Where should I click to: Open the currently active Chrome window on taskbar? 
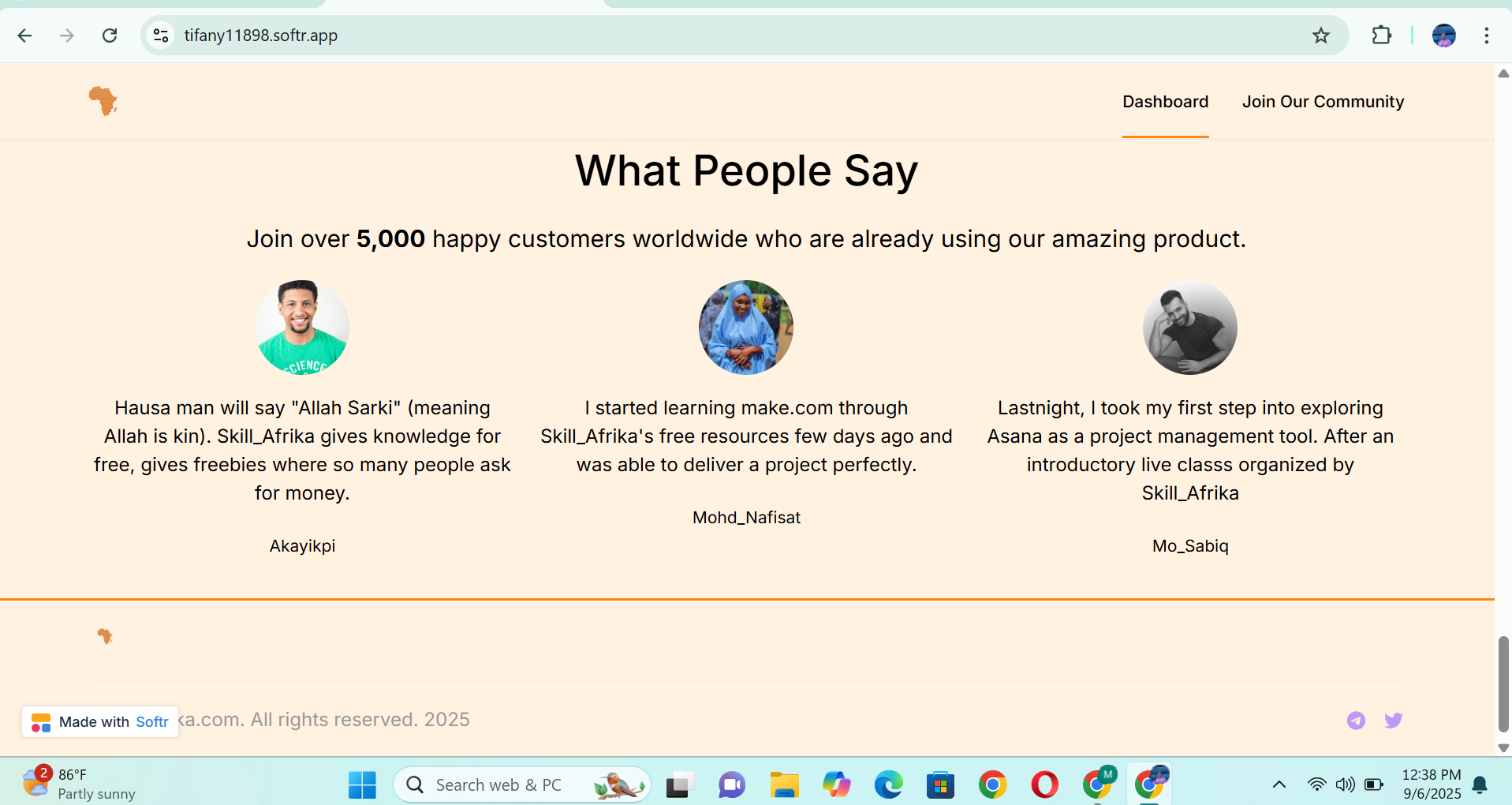[x=1150, y=783]
